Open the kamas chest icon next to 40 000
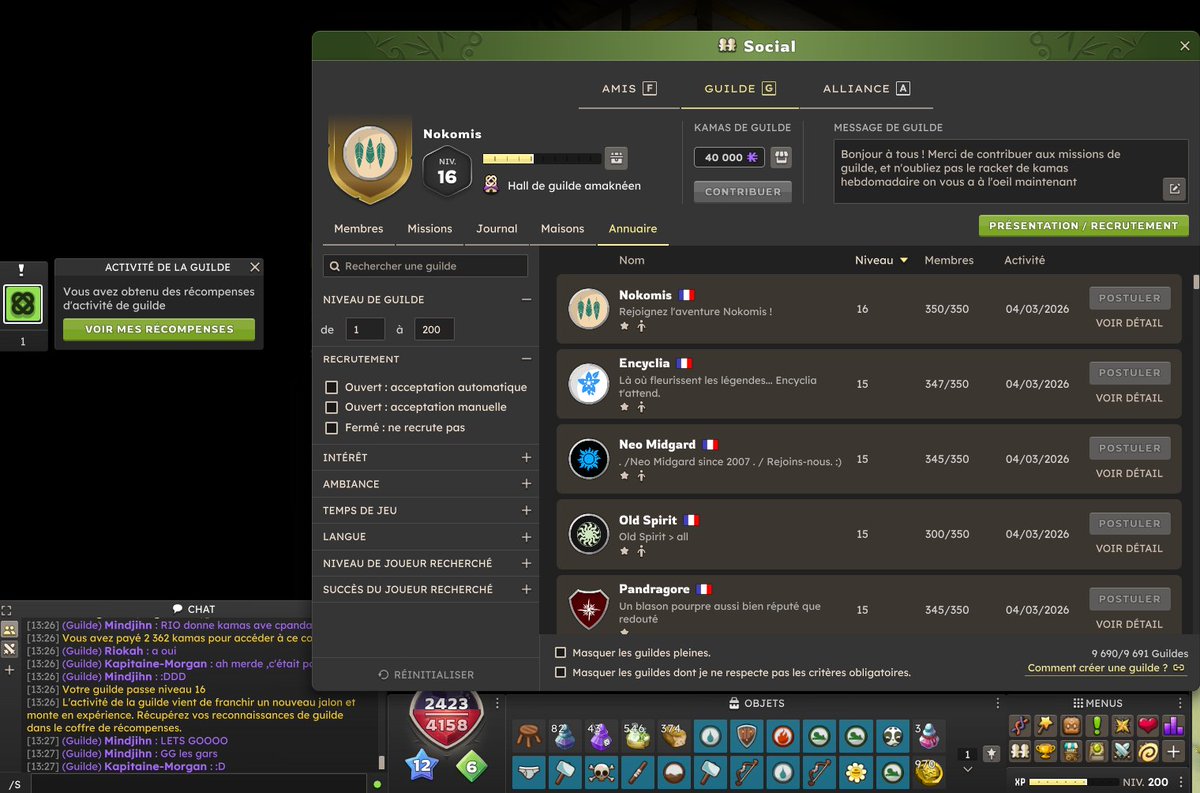The width and height of the screenshot is (1200, 793). (x=781, y=157)
